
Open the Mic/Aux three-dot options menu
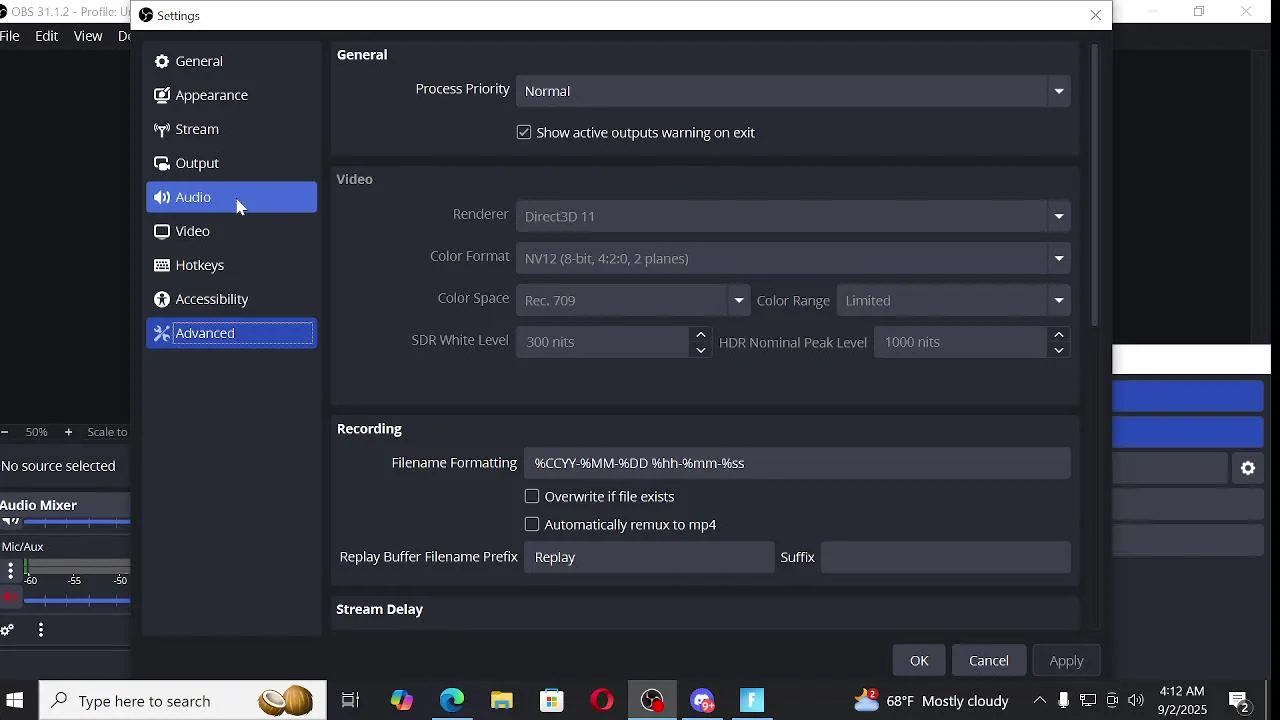11,571
